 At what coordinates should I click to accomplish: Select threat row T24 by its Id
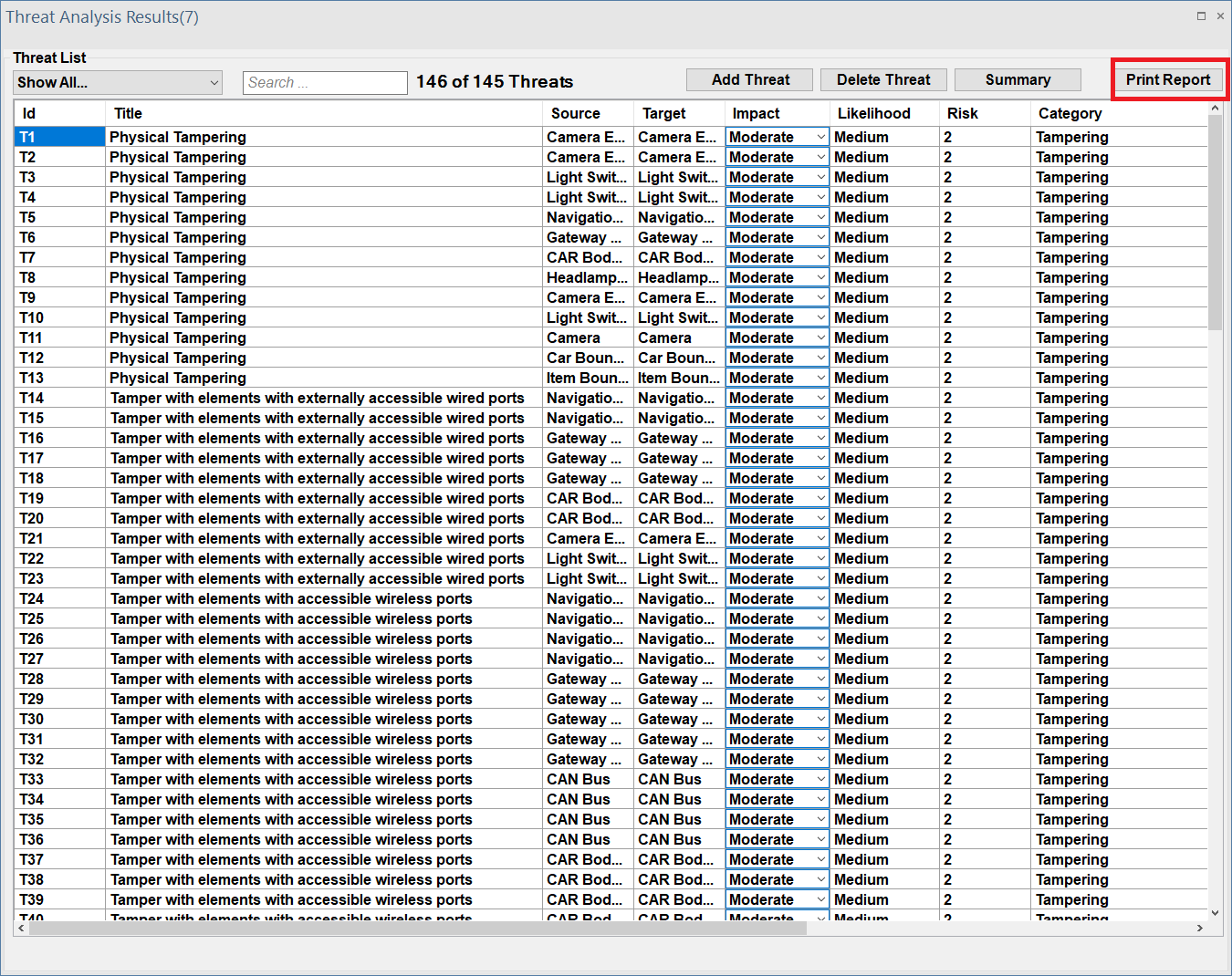[32, 599]
